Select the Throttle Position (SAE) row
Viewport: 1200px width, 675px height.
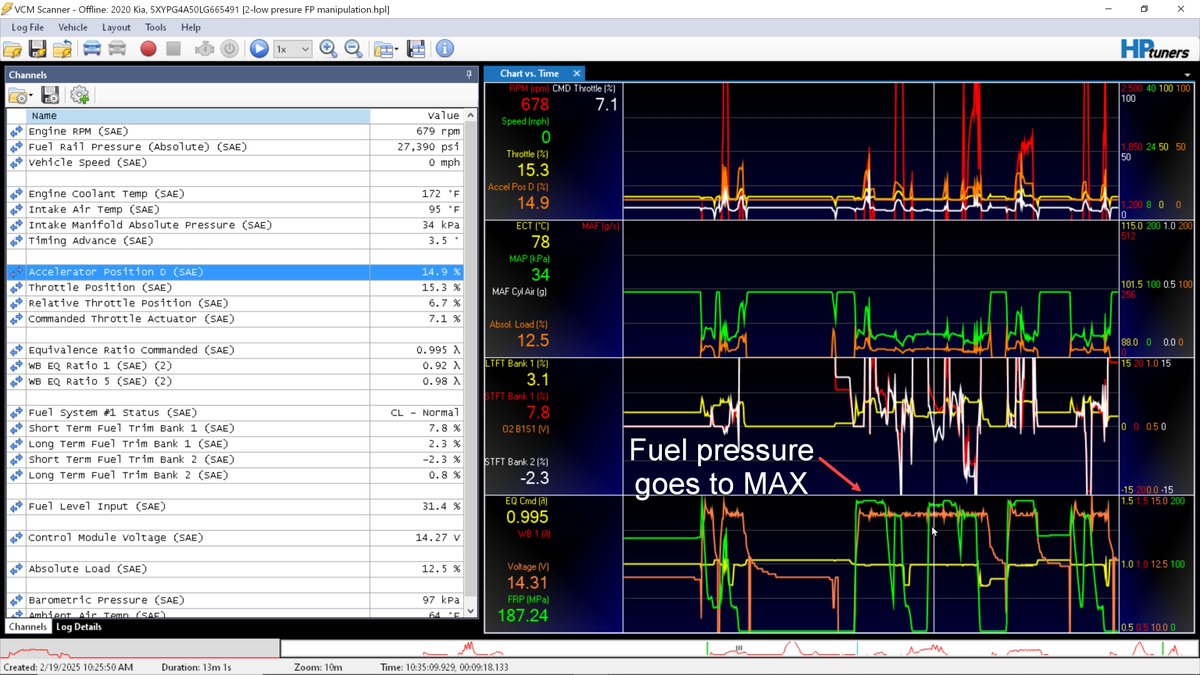coord(235,287)
